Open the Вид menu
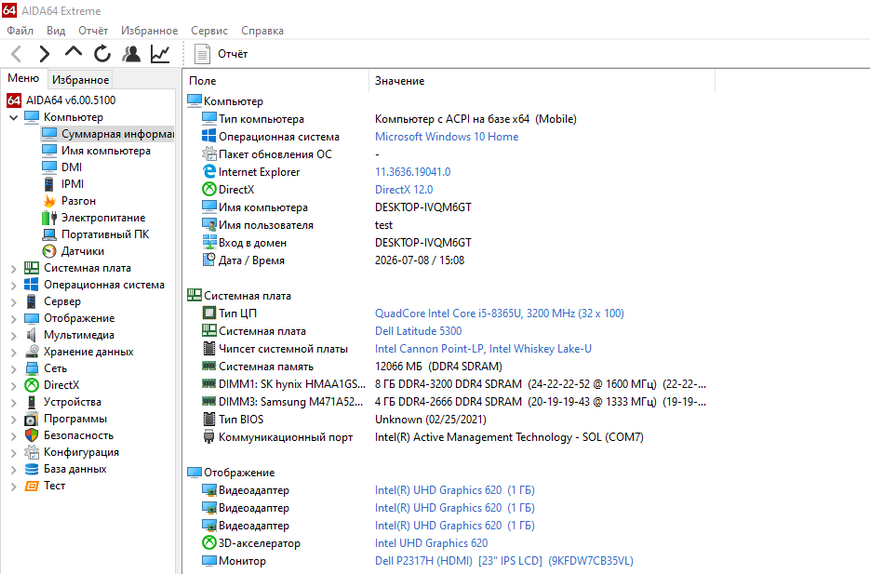This screenshot has width=870, height=574. pyautogui.click(x=55, y=31)
